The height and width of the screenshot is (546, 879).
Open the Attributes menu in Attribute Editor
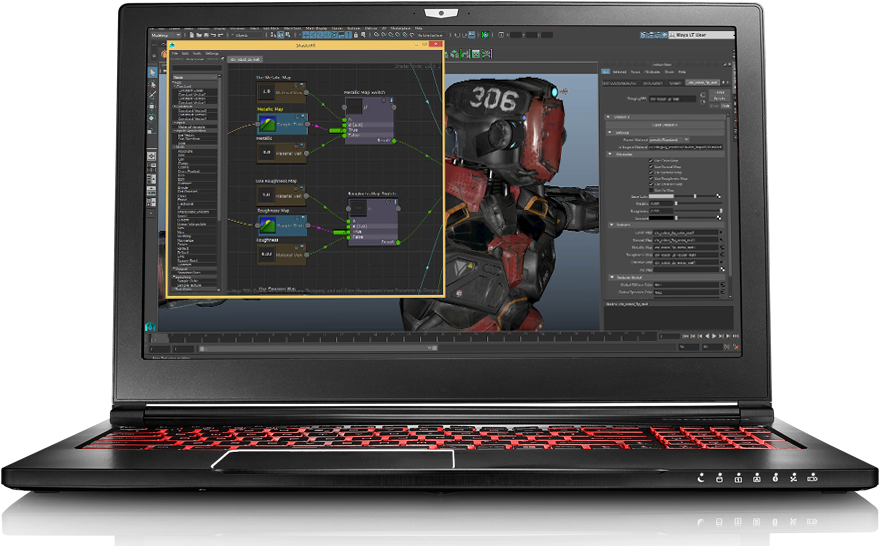point(652,72)
